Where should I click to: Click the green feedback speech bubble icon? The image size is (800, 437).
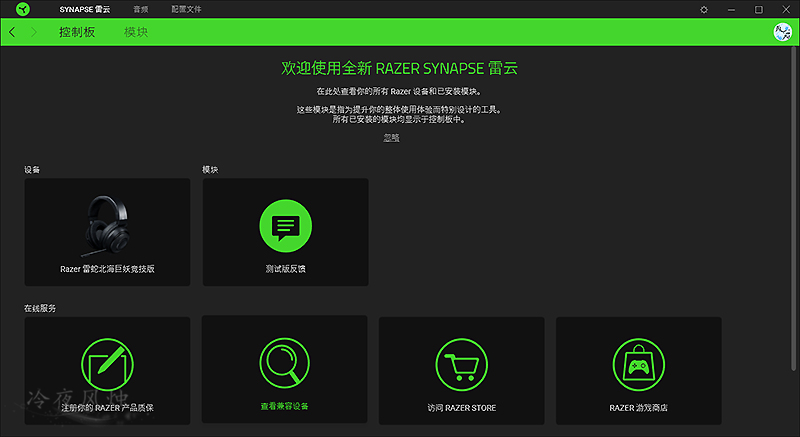click(x=286, y=226)
